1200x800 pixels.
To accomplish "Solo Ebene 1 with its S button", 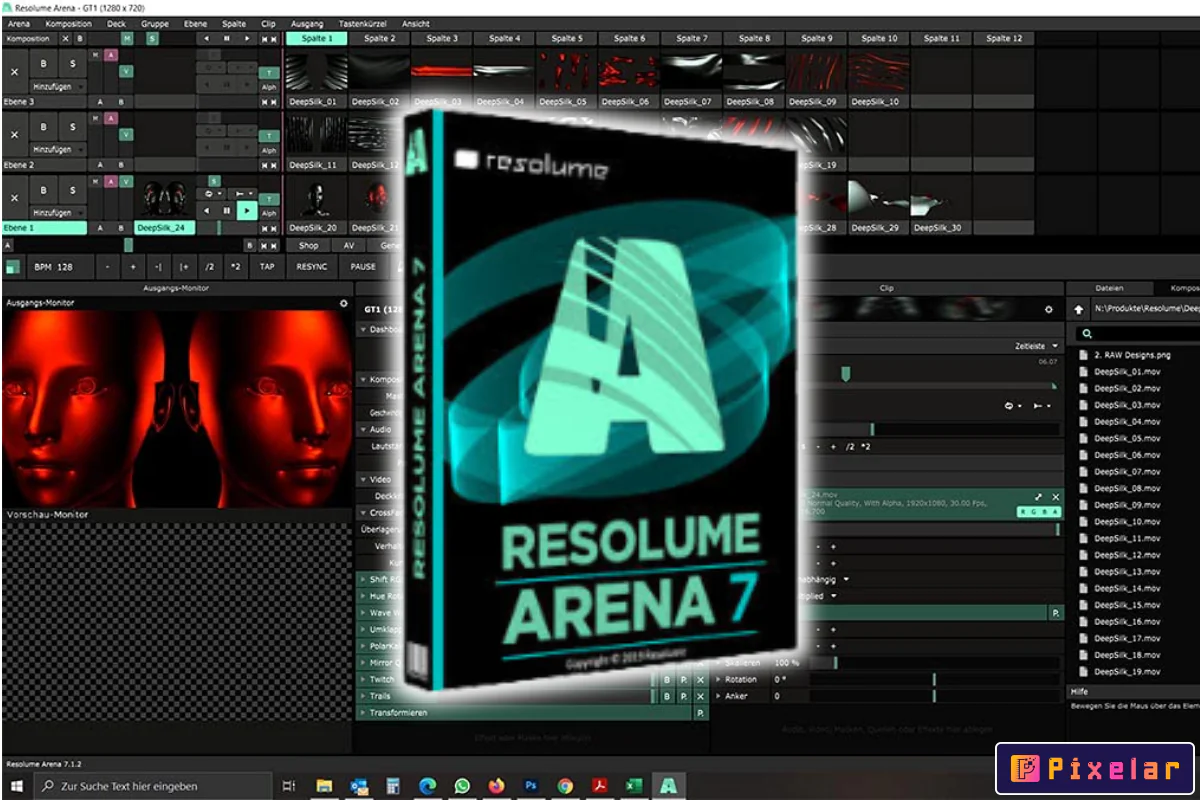I will 72,190.
